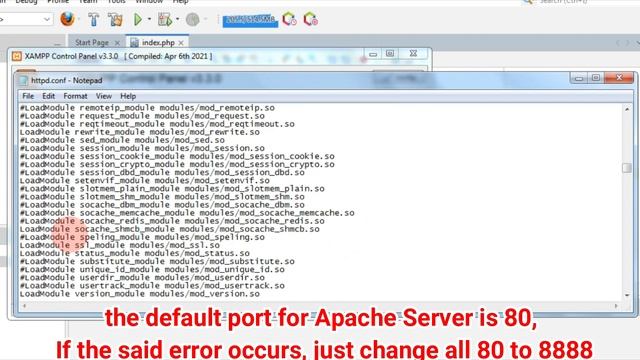Screen dimensions: 640x360
Task: Click the Profile Project icon
Action: click(193, 19)
